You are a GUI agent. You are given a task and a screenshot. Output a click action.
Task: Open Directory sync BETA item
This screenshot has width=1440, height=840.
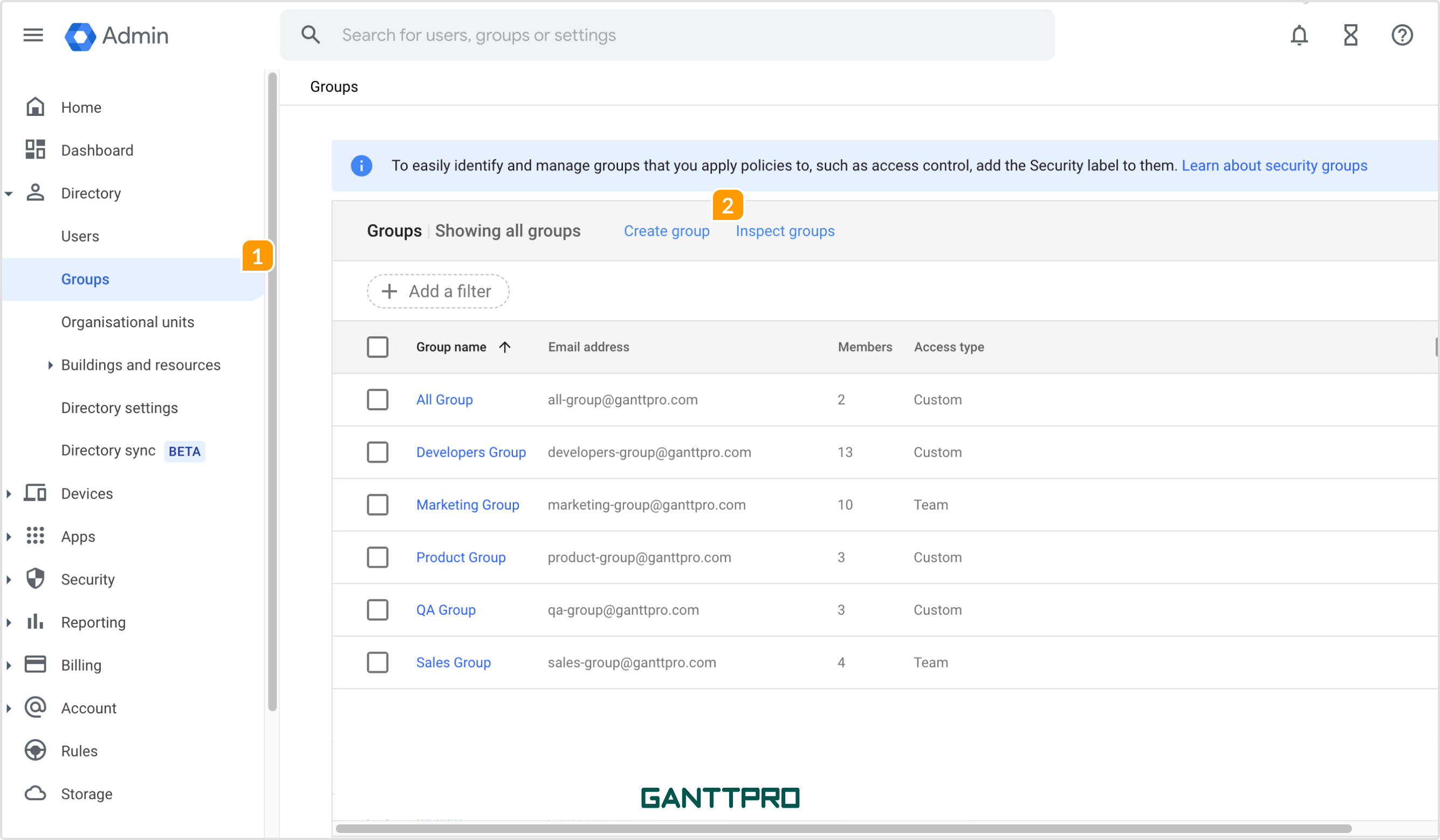(x=133, y=451)
